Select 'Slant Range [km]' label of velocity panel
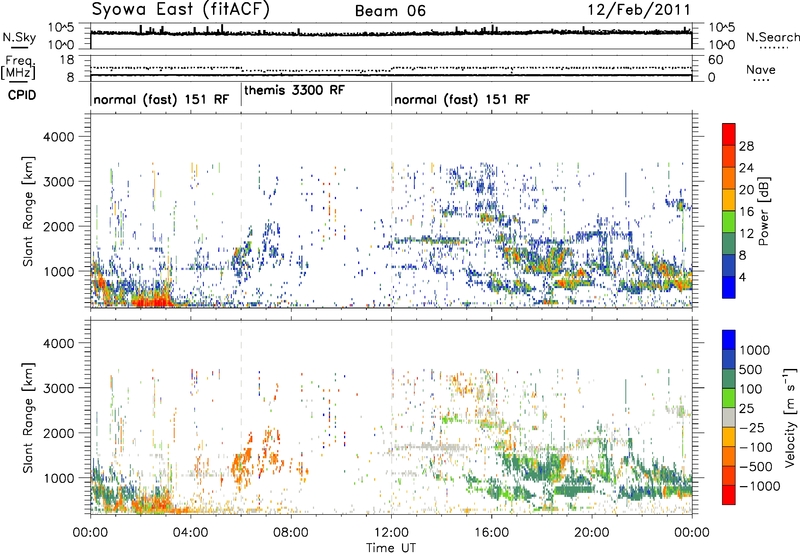This screenshot has width=800, height=554. [x=28, y=417]
